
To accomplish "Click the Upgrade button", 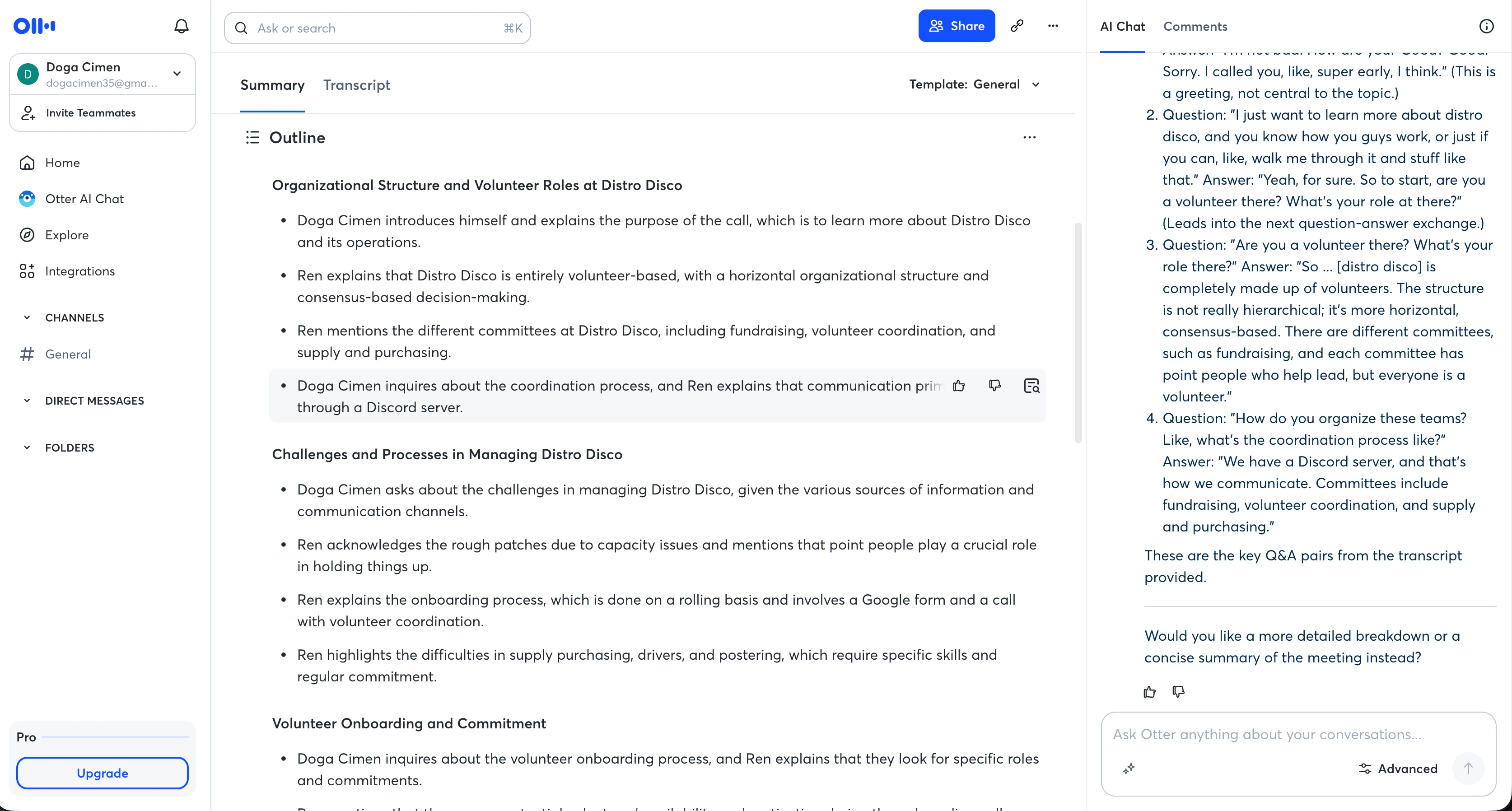I will 103,773.
